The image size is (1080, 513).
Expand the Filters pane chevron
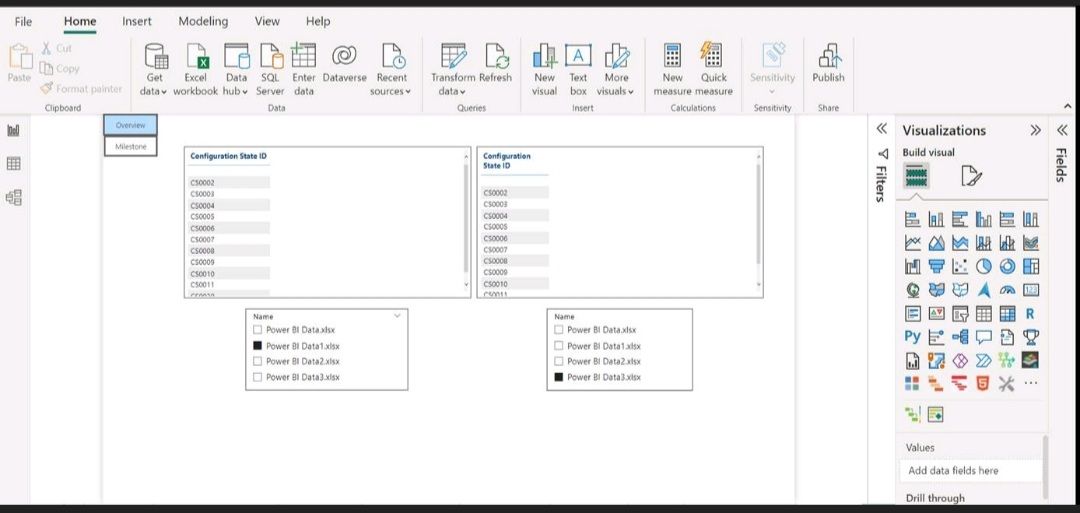pyautogui.click(x=881, y=129)
